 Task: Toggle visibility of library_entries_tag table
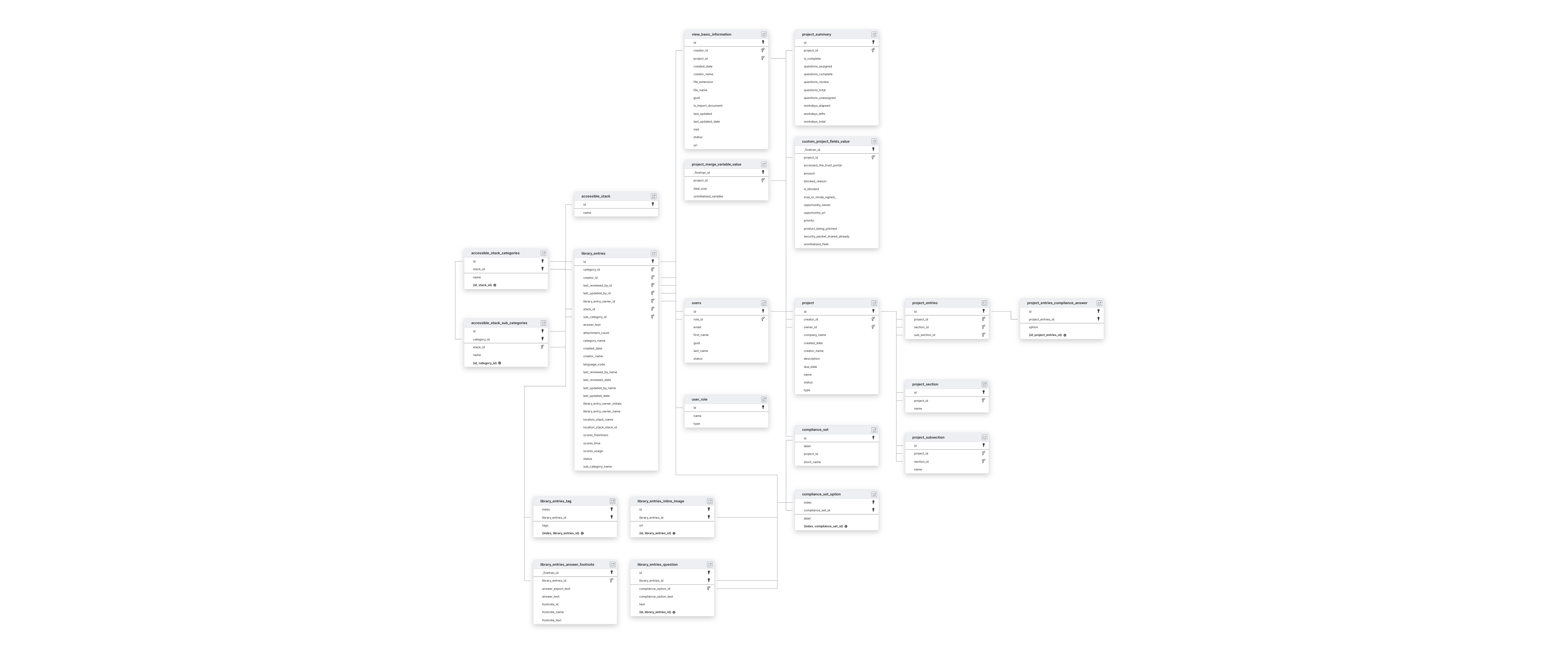coord(614,501)
